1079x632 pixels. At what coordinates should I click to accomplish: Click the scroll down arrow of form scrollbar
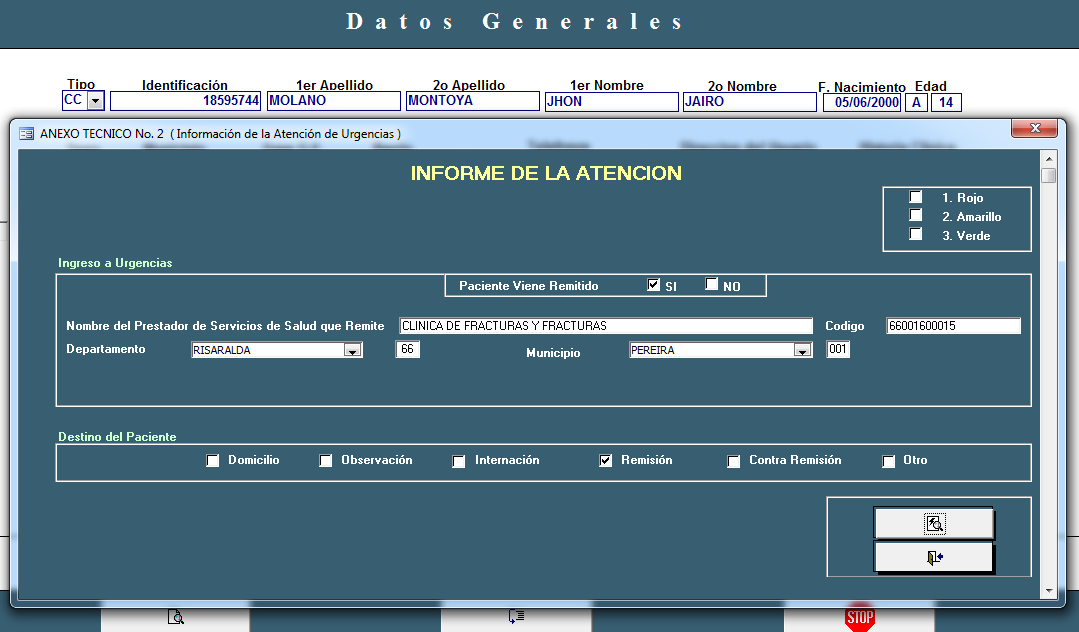point(1048,591)
